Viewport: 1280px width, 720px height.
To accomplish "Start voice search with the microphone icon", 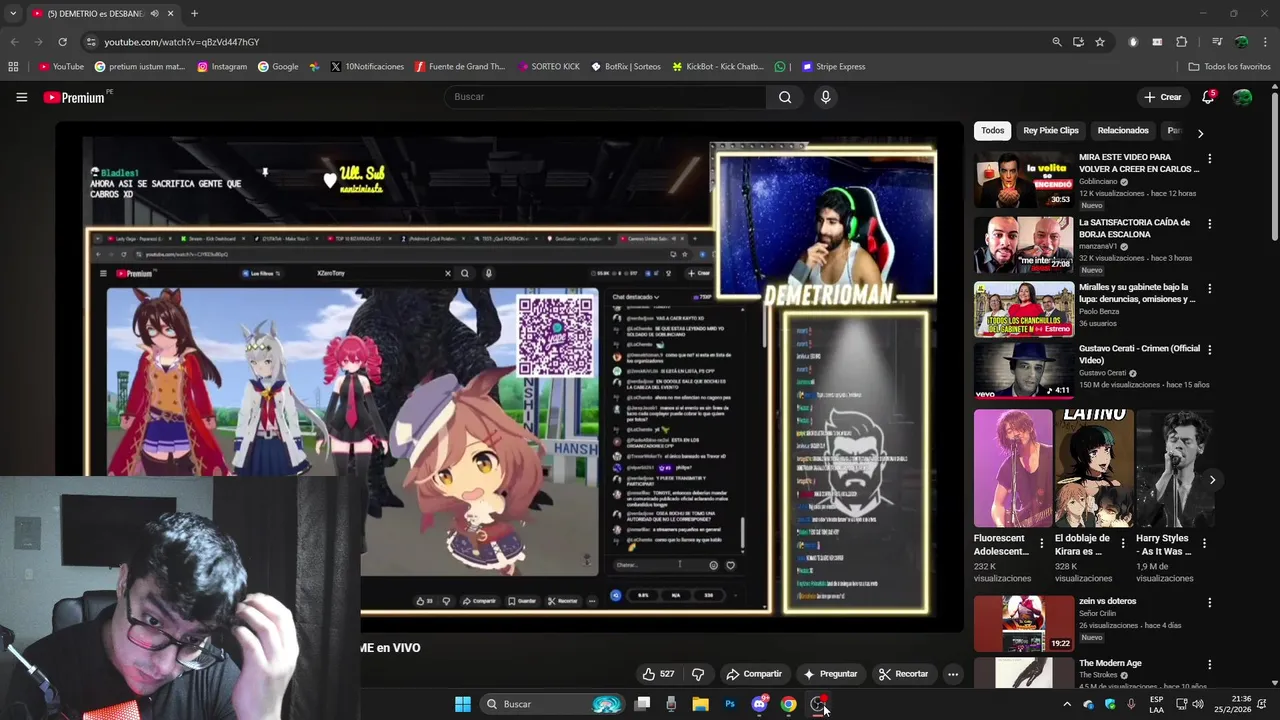I will coord(825,97).
